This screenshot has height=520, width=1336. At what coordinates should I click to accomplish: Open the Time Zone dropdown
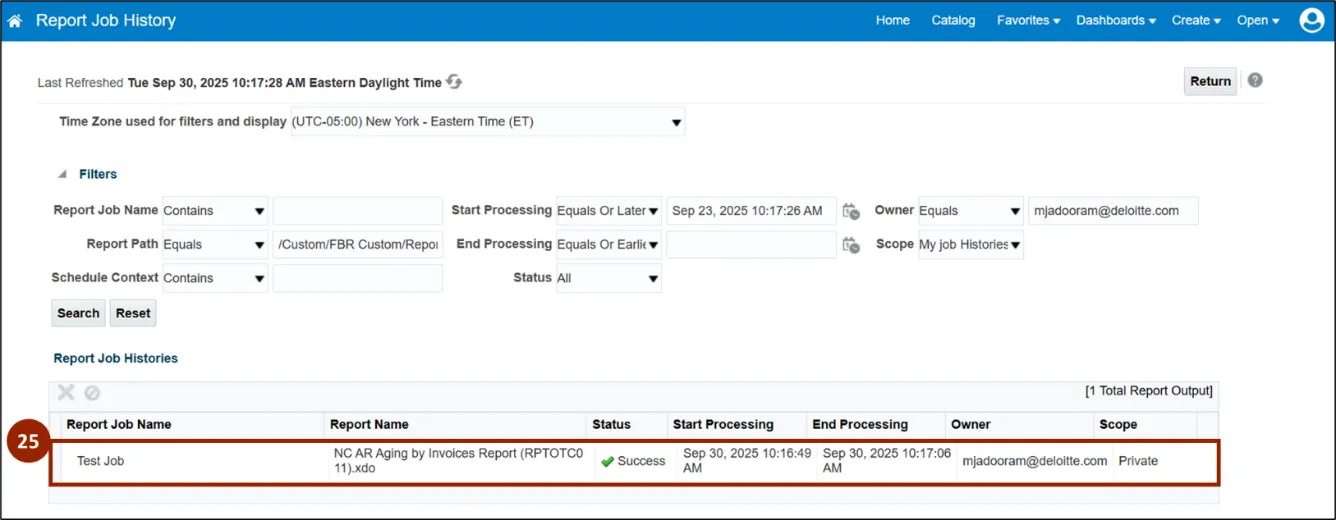488,122
